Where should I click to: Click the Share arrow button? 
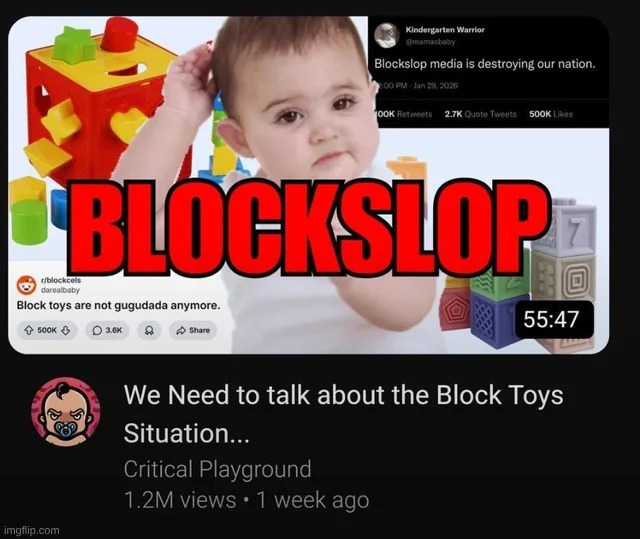click(193, 330)
